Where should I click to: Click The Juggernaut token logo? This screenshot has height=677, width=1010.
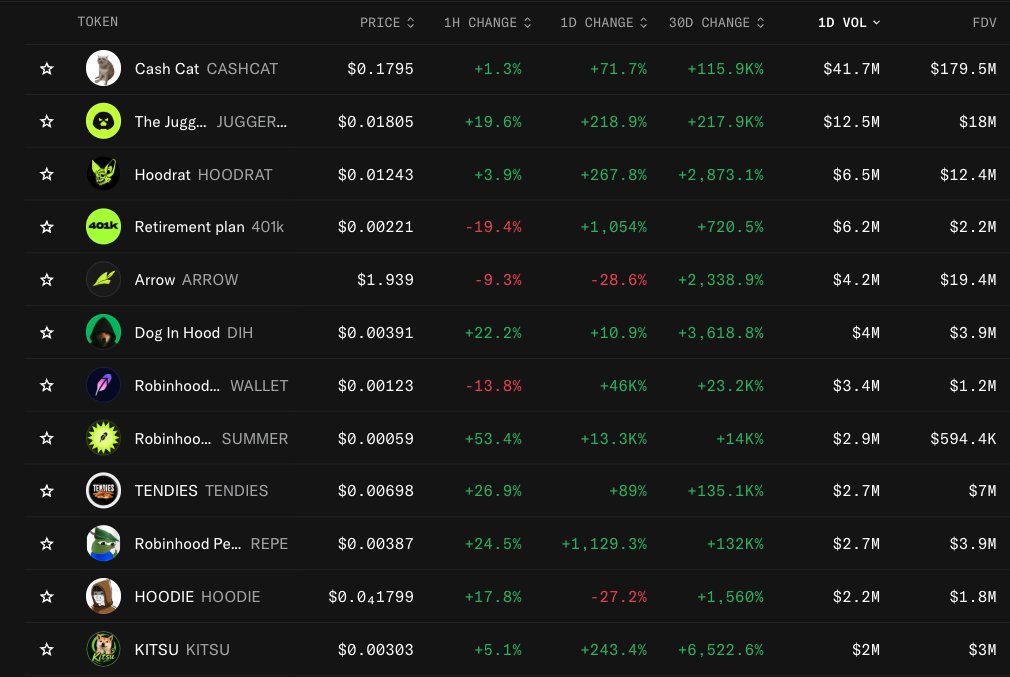pos(103,121)
